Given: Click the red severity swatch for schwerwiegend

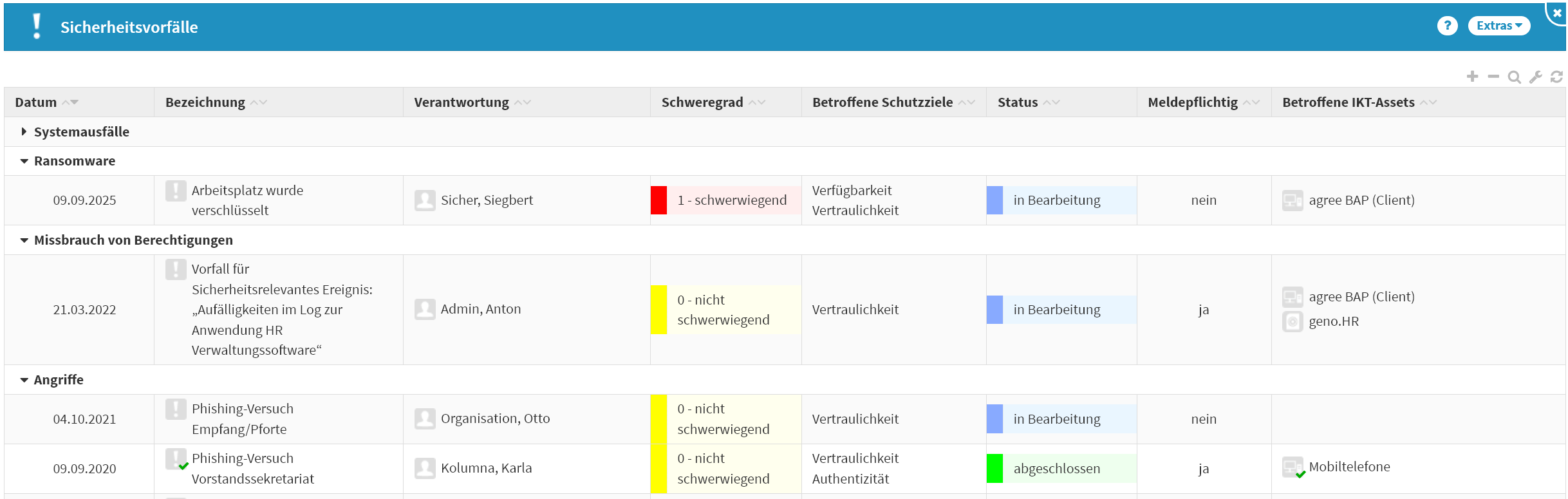Looking at the screenshot, I should pyautogui.click(x=658, y=200).
